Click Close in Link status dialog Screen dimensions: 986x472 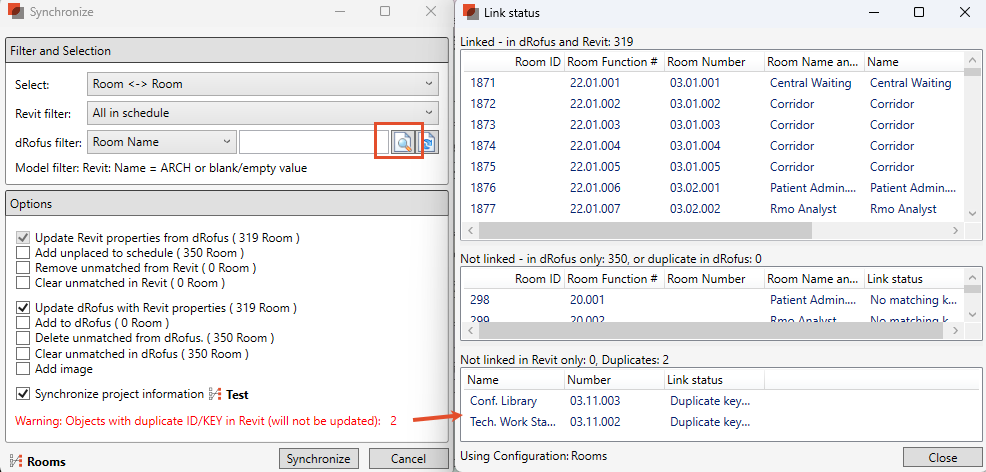click(942, 456)
